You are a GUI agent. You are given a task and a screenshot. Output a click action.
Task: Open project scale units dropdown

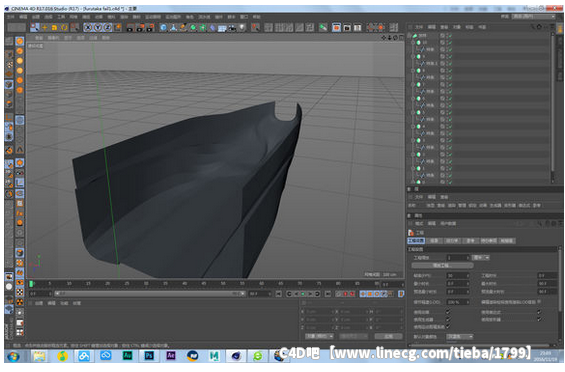click(x=481, y=257)
